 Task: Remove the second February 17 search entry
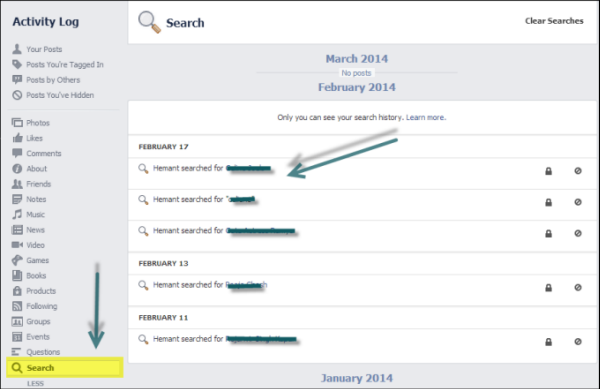pyautogui.click(x=578, y=202)
